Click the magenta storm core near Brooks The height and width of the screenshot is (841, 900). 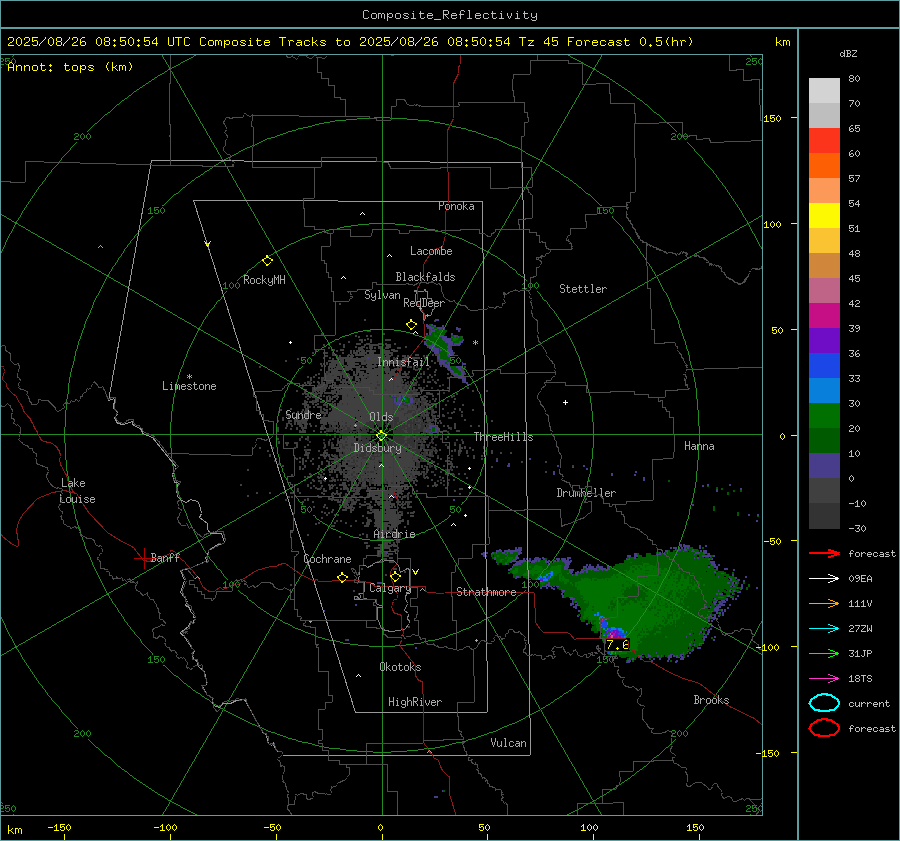(615, 634)
